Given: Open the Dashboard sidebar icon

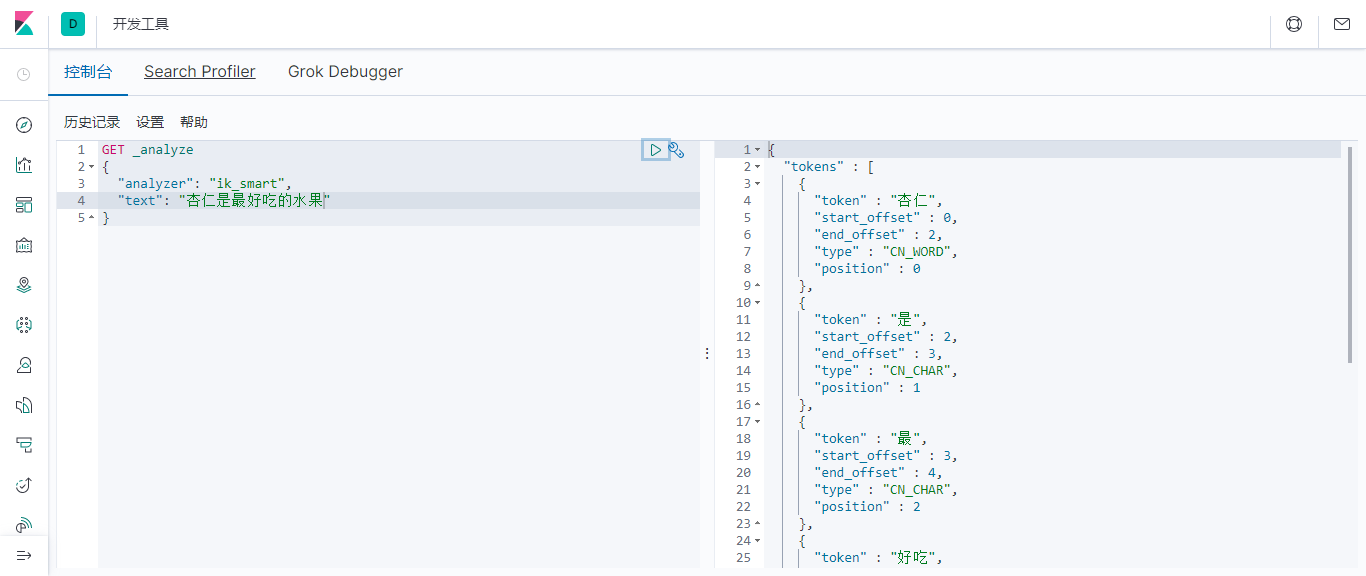Looking at the screenshot, I should tap(24, 205).
